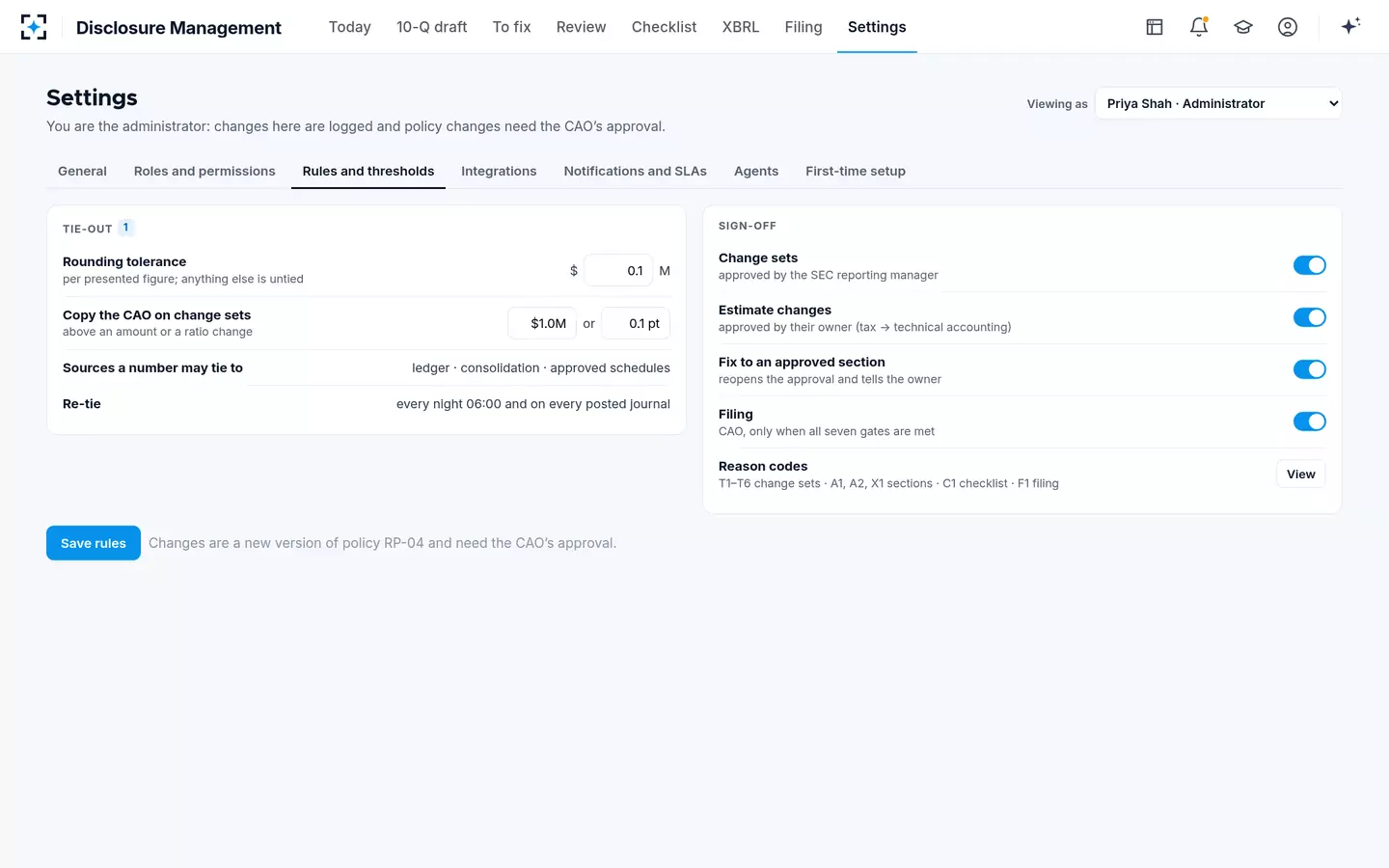Screen dimensions: 1389x868
Task: Open the AI sparkle assistant icon
Action: 1350,27
